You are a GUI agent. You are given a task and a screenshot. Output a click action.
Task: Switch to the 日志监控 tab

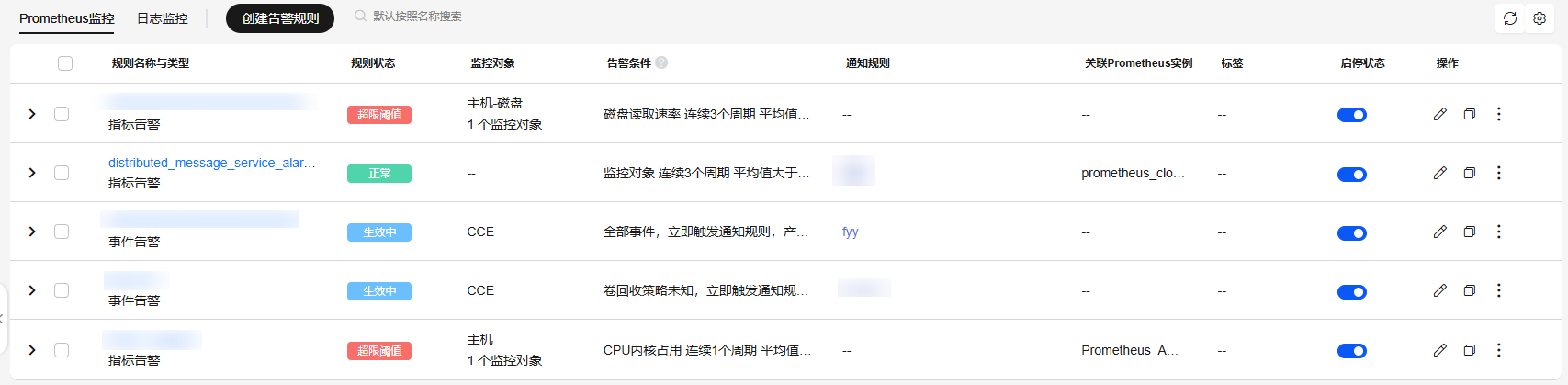point(163,18)
